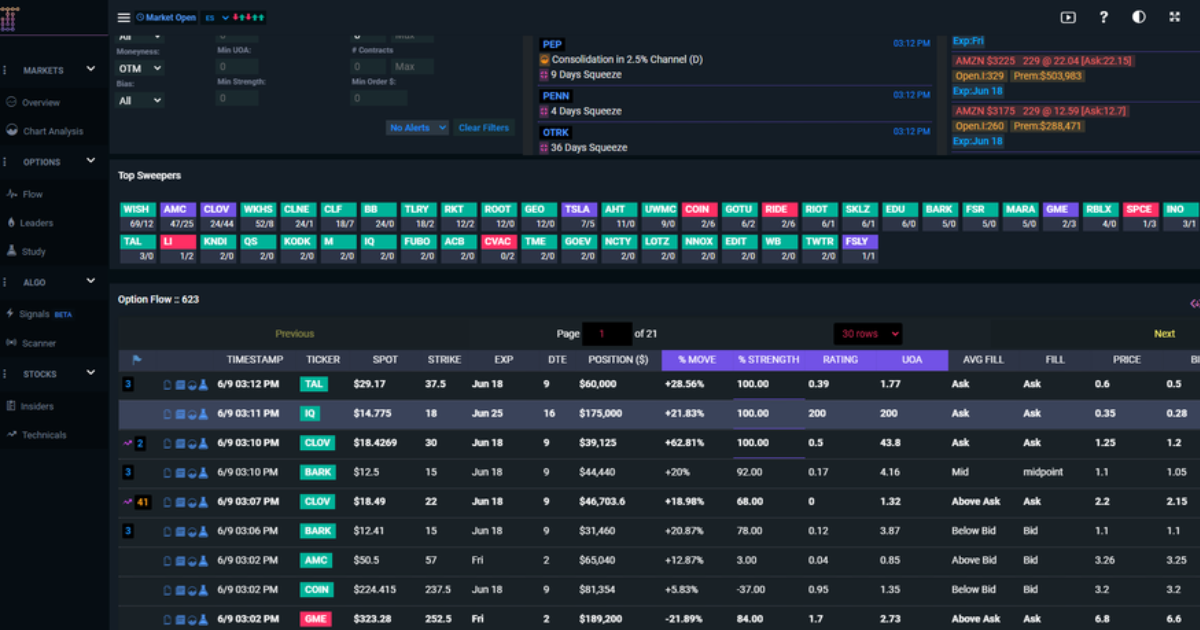Screen dimensions: 1200x630
Task: Click Clear Filters button
Action: (484, 128)
